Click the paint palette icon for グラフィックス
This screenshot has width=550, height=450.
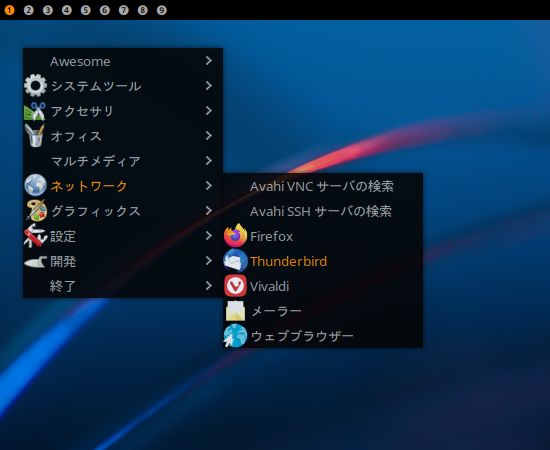tap(36, 210)
